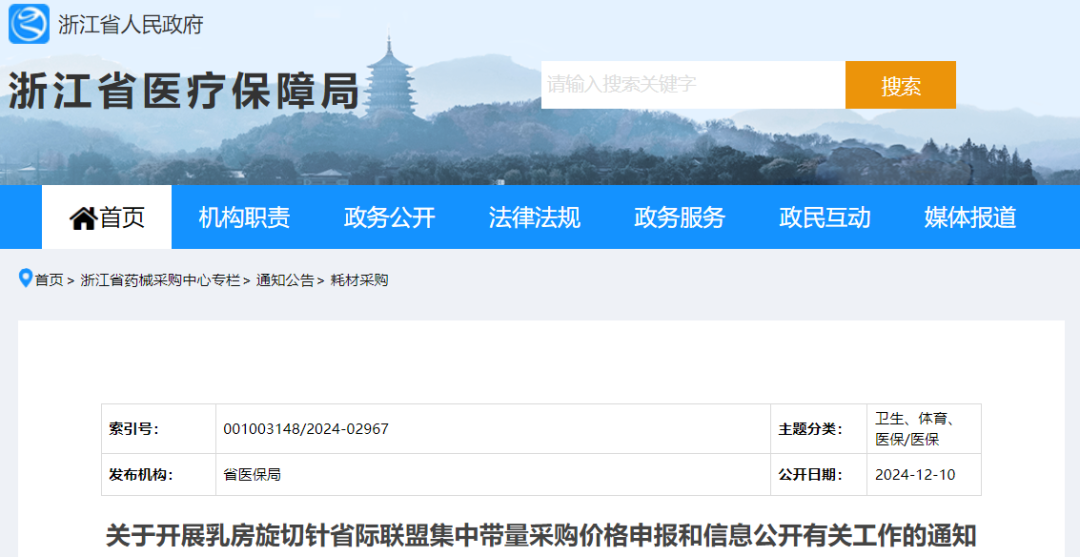Click the 耗材采购 breadcrumb link

pos(359,280)
